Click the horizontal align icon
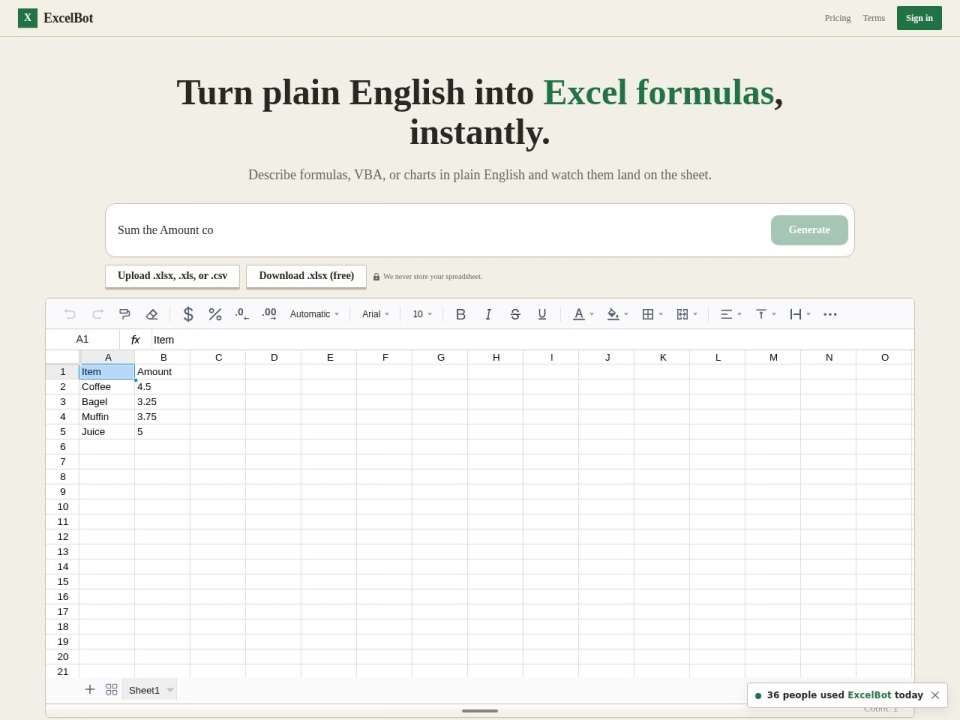This screenshot has width=960, height=720. (726, 314)
